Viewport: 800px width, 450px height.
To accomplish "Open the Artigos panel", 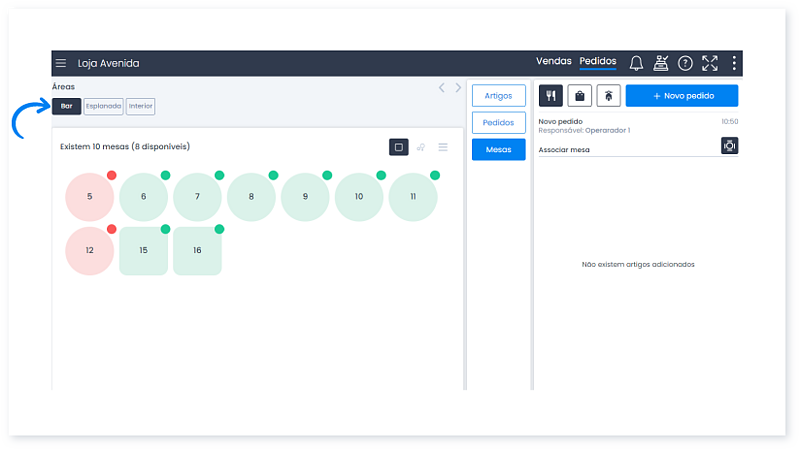I will pyautogui.click(x=498, y=96).
